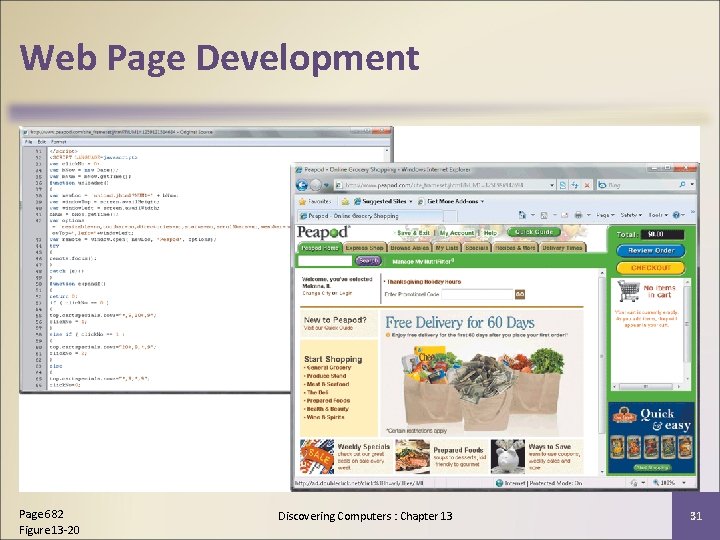Select the Recipes & More tab
This screenshot has width=720, height=540.
pyautogui.click(x=515, y=248)
